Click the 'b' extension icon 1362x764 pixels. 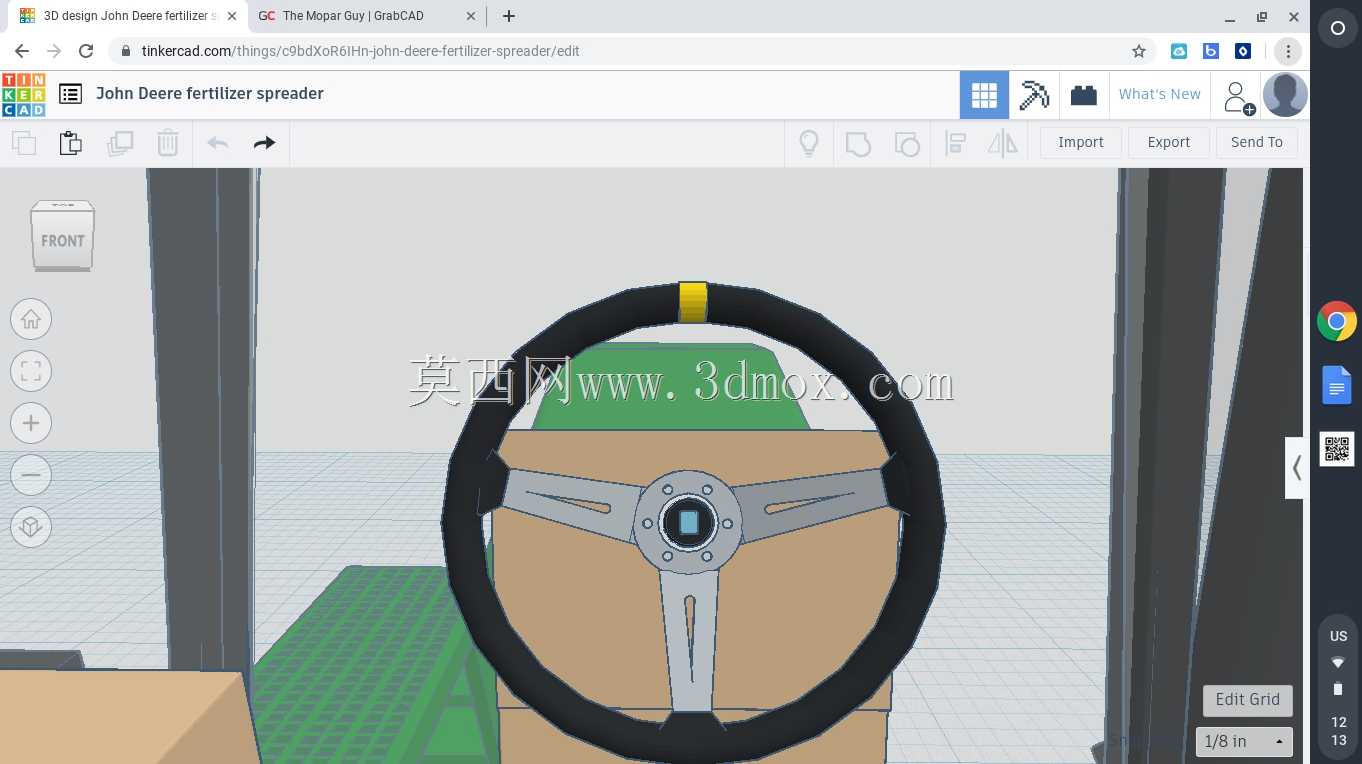[x=1211, y=51]
